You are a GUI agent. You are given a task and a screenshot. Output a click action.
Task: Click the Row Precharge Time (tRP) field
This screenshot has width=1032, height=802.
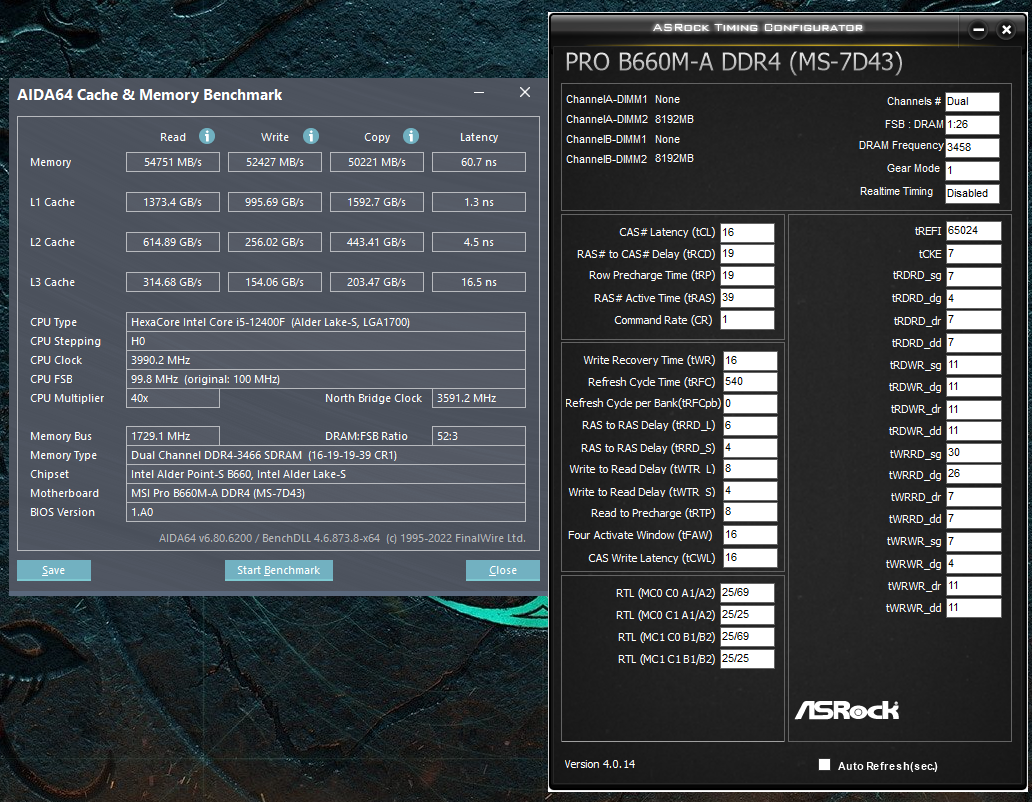click(x=748, y=276)
